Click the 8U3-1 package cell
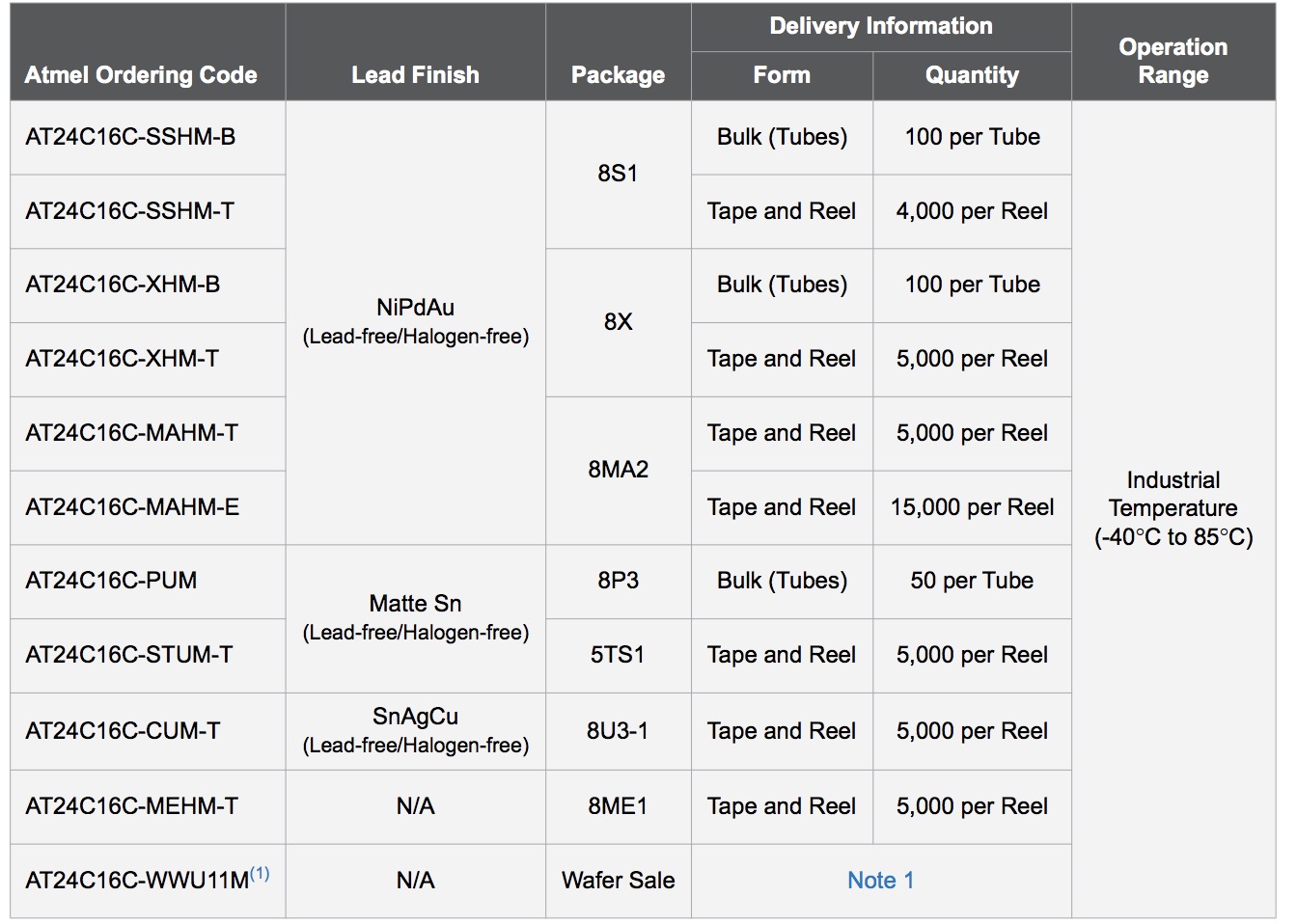The image size is (1297, 924). coord(618,731)
